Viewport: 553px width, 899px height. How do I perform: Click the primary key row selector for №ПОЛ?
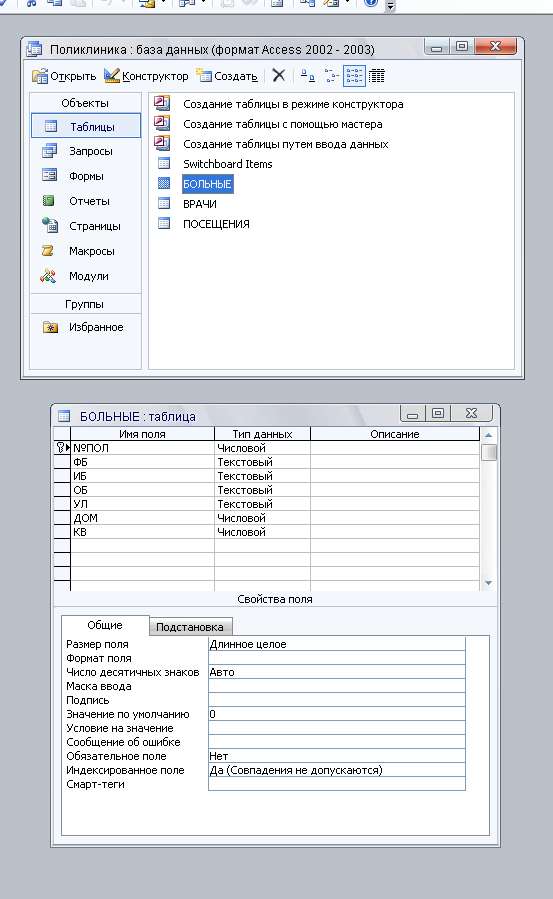click(x=62, y=448)
